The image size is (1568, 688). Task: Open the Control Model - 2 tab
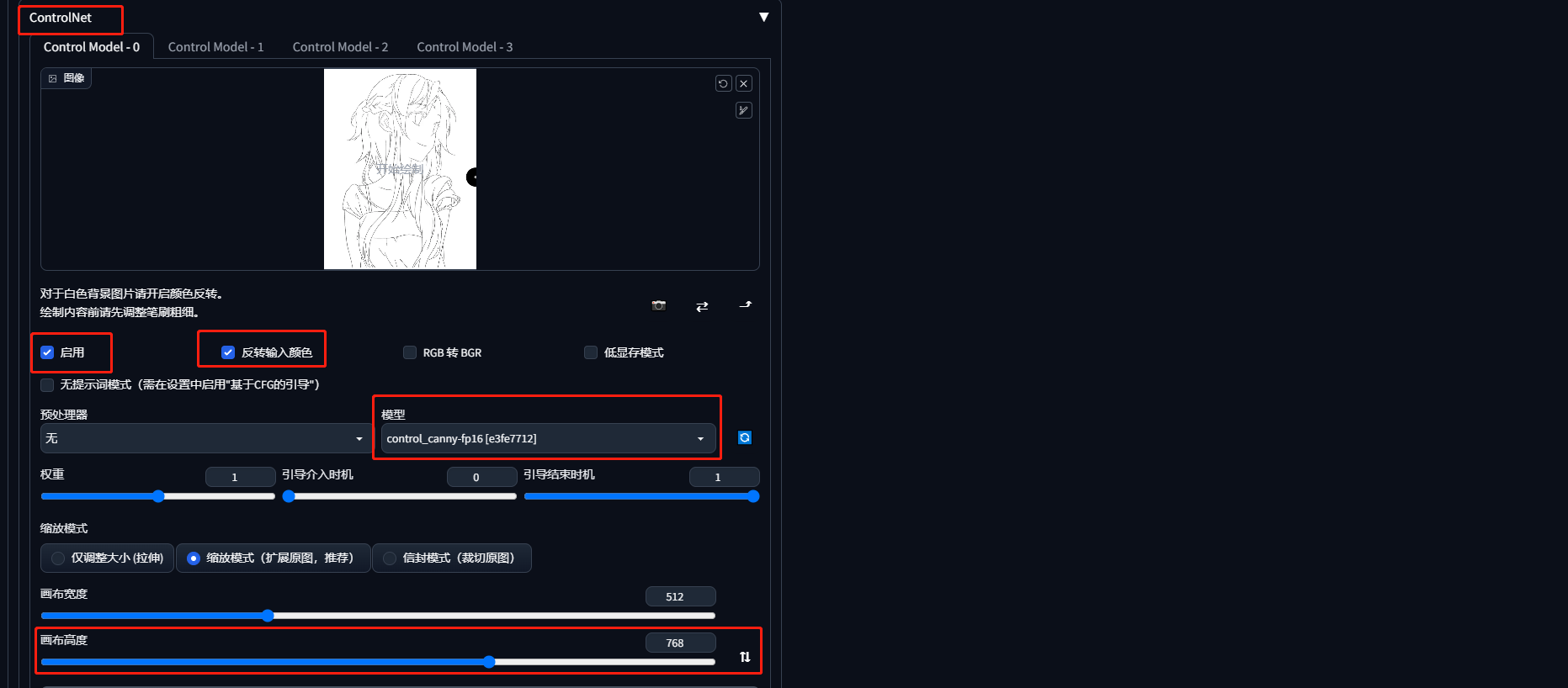340,47
